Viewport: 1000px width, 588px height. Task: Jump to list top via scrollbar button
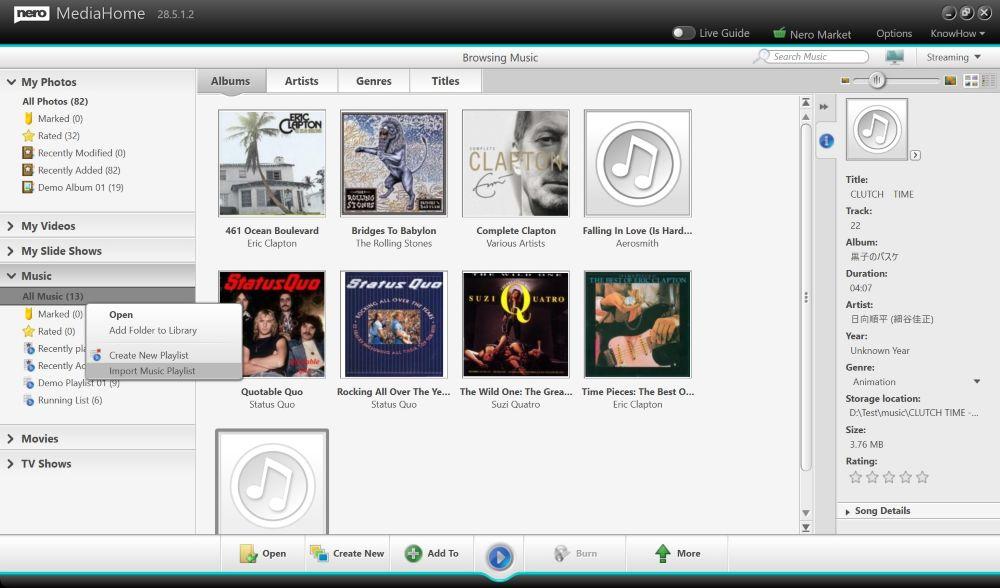(x=805, y=102)
